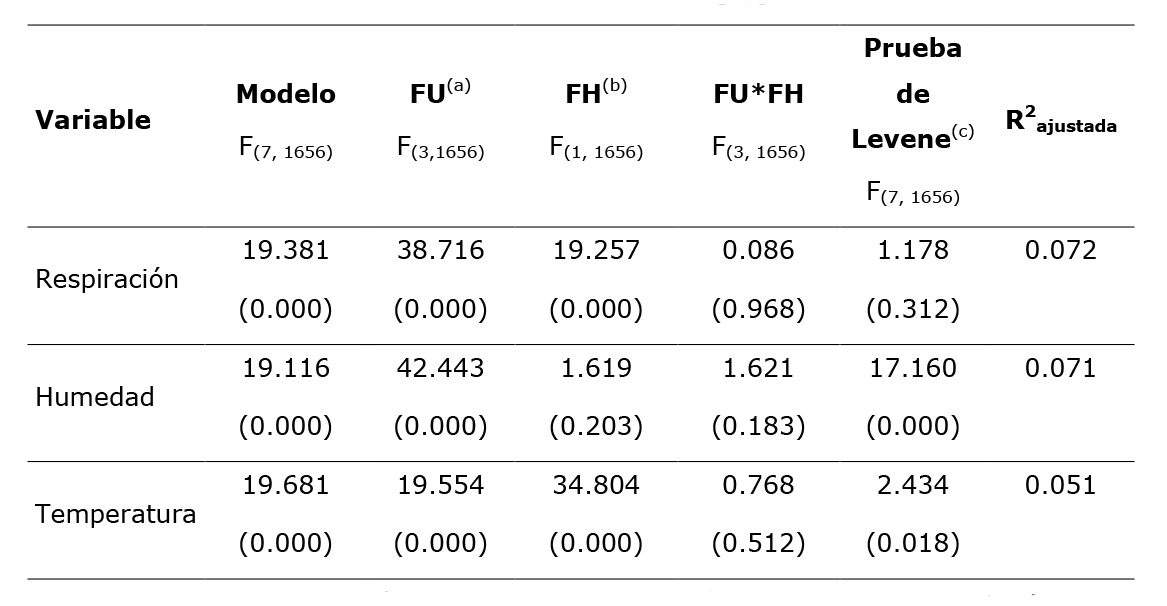Viewport: 1167px width, 606px height.
Task: Click adjusted R² value 0.072
Action: pyautogui.click(x=1060, y=250)
